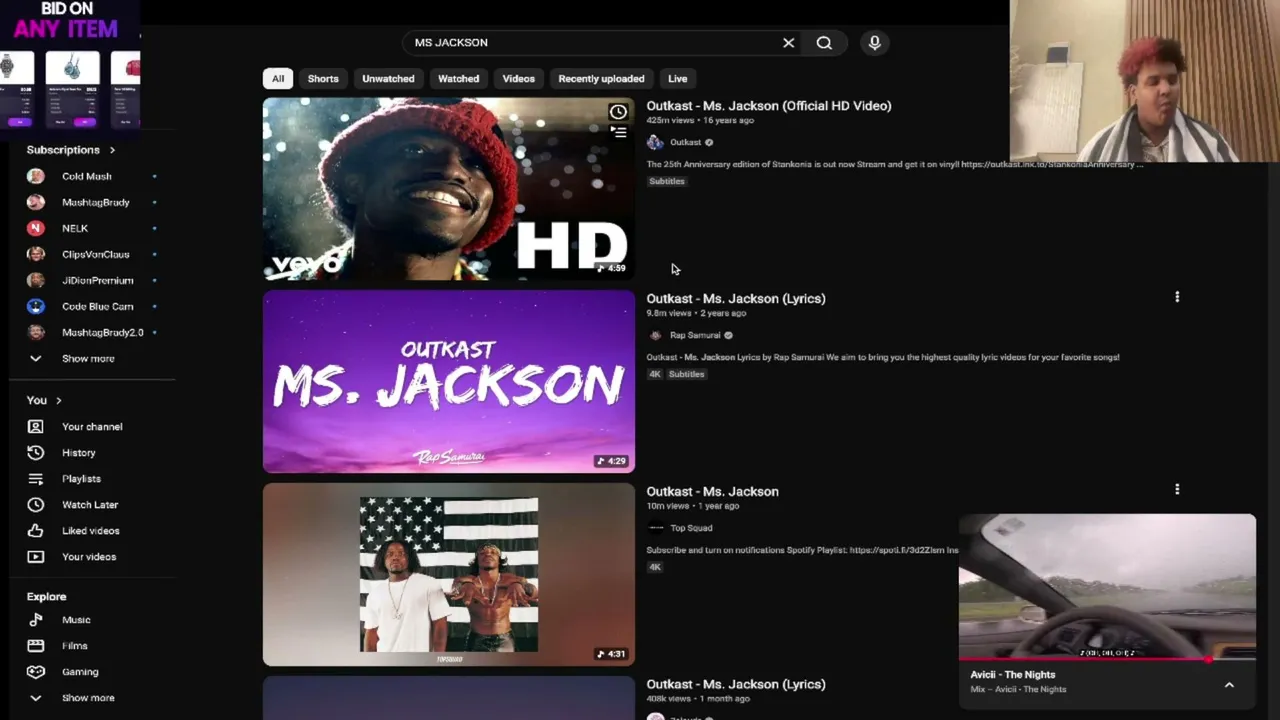
Task: Select the All filter chip
Action: [x=278, y=79]
